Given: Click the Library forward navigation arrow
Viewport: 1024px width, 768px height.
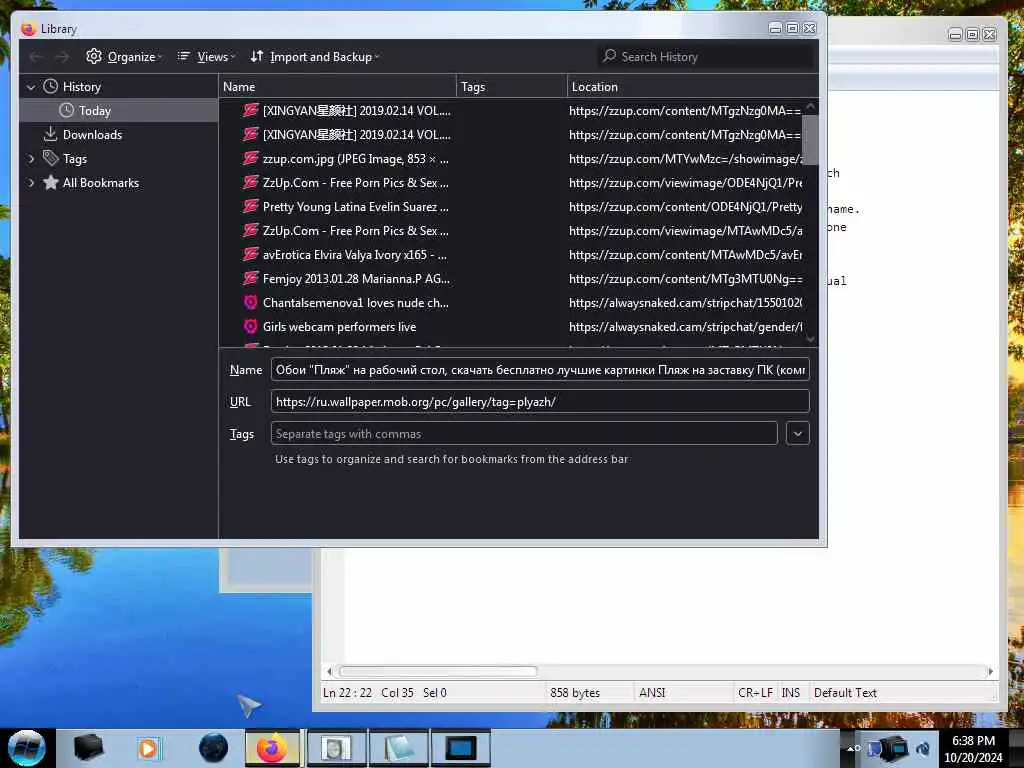Looking at the screenshot, I should tap(62, 57).
